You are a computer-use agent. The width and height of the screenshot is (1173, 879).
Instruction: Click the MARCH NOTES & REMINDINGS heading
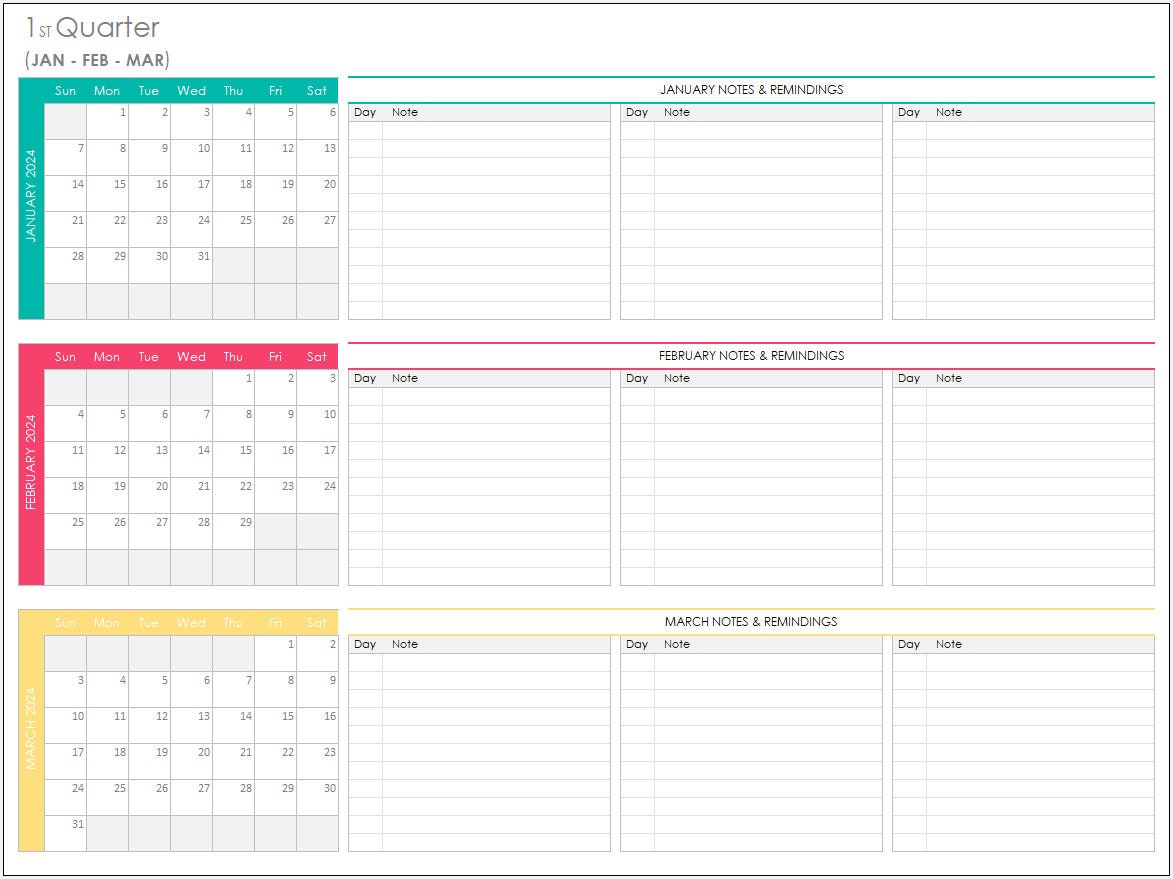(x=750, y=621)
